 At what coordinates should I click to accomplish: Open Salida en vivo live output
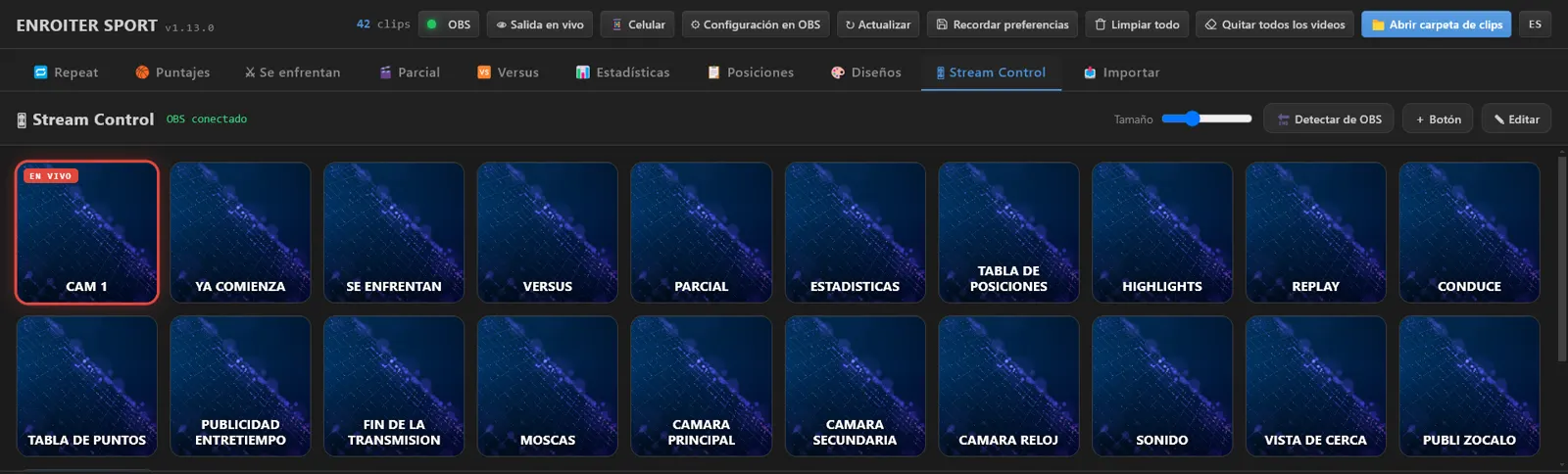click(x=540, y=24)
